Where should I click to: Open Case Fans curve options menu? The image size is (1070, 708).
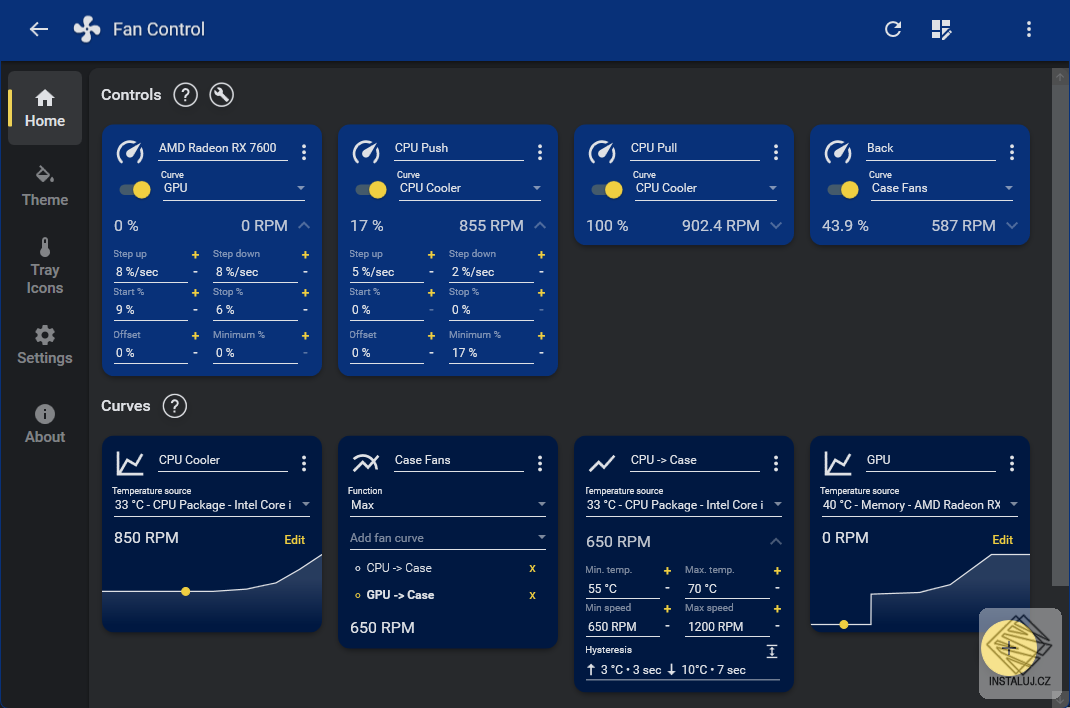(x=540, y=464)
